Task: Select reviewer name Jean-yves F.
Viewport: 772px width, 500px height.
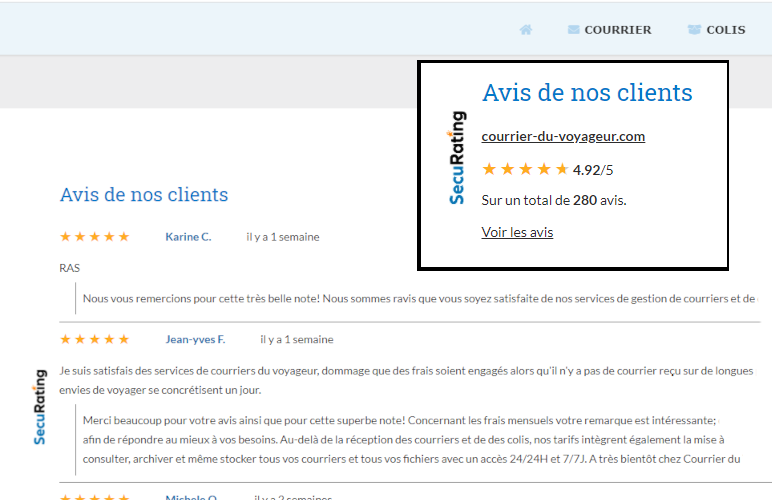Action: (x=195, y=339)
